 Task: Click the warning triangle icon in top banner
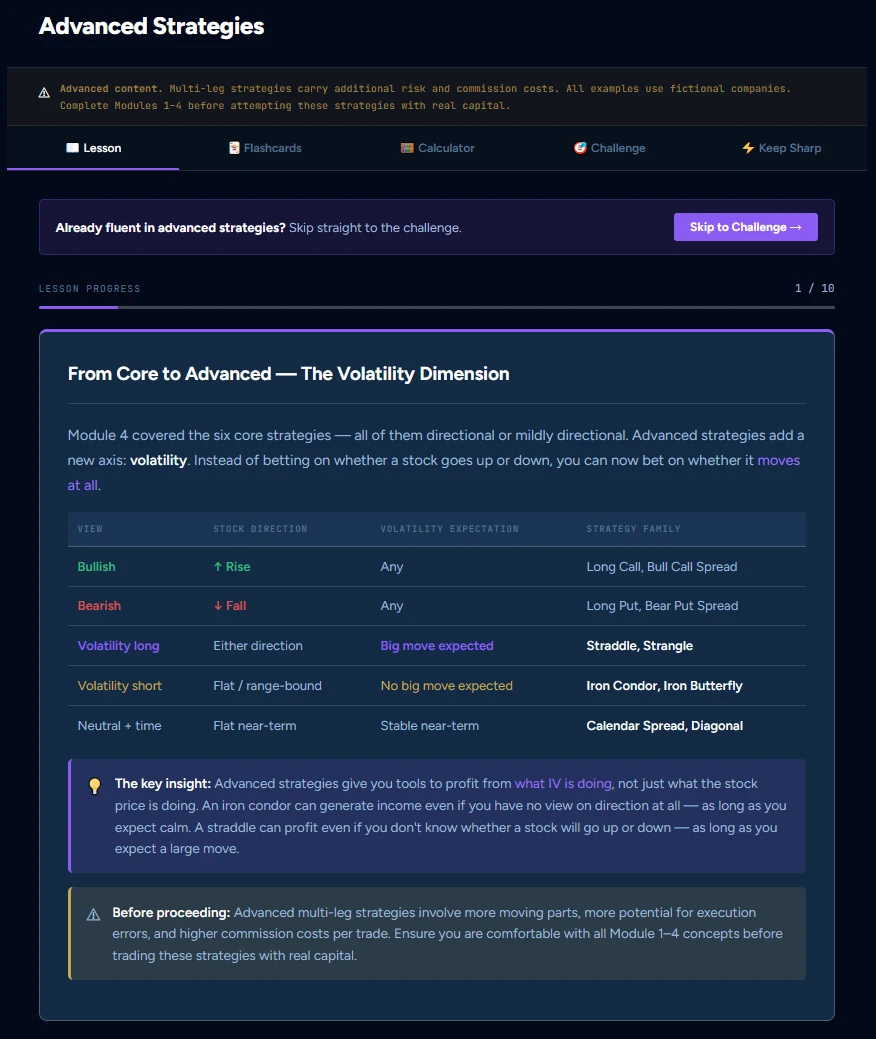coord(44,93)
